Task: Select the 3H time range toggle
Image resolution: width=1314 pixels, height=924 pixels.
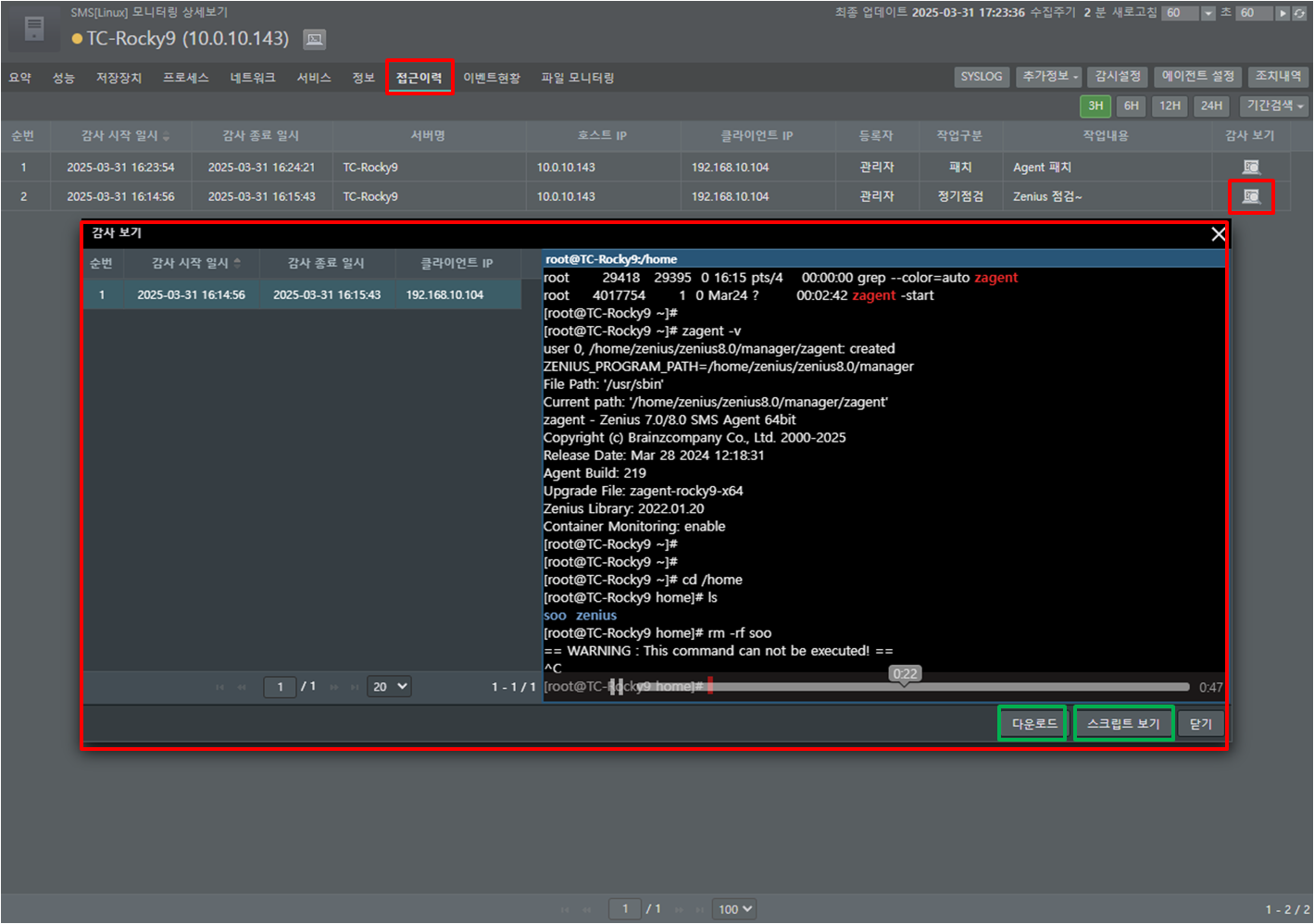Action: pyautogui.click(x=1095, y=106)
